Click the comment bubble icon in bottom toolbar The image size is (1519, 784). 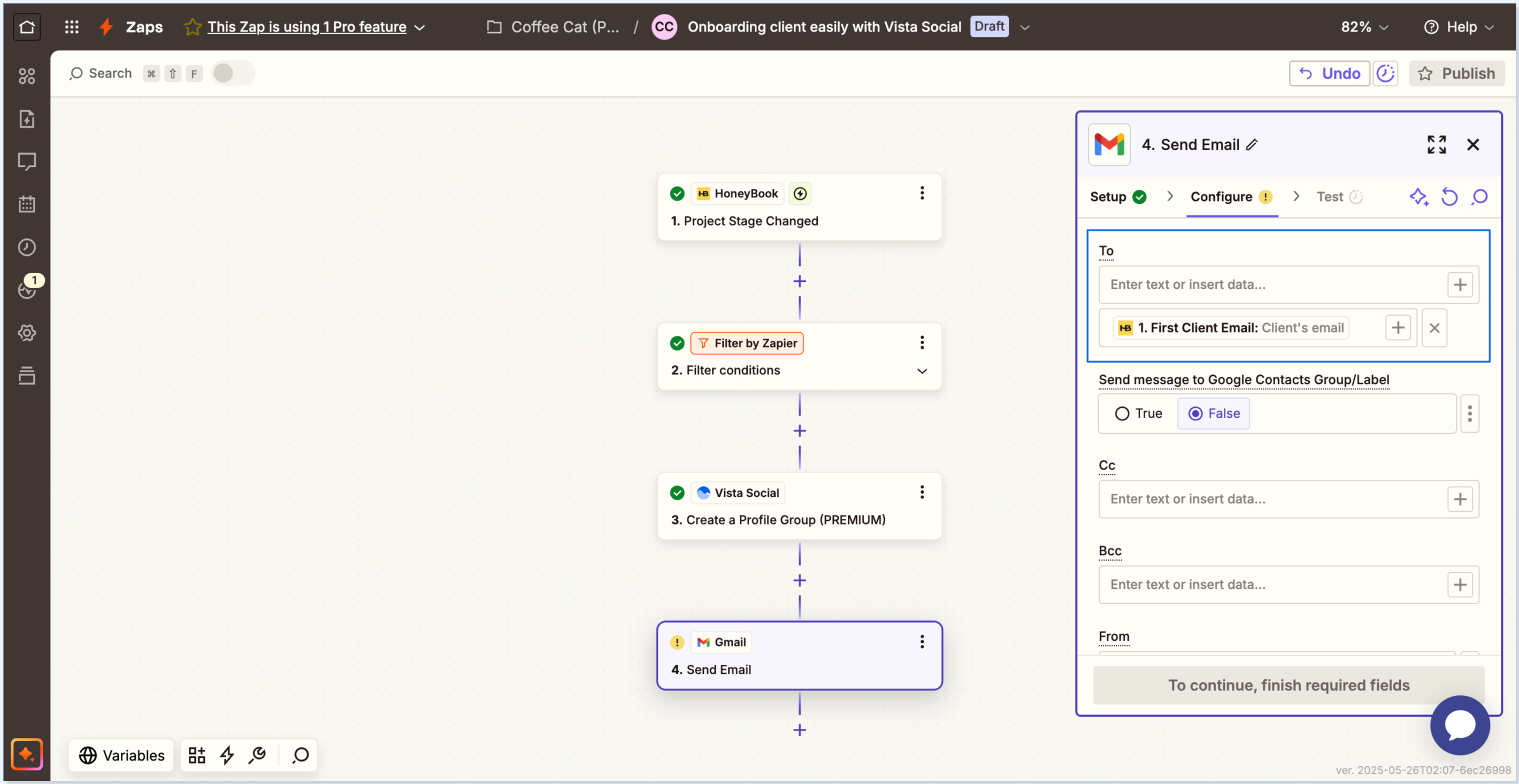click(x=300, y=756)
